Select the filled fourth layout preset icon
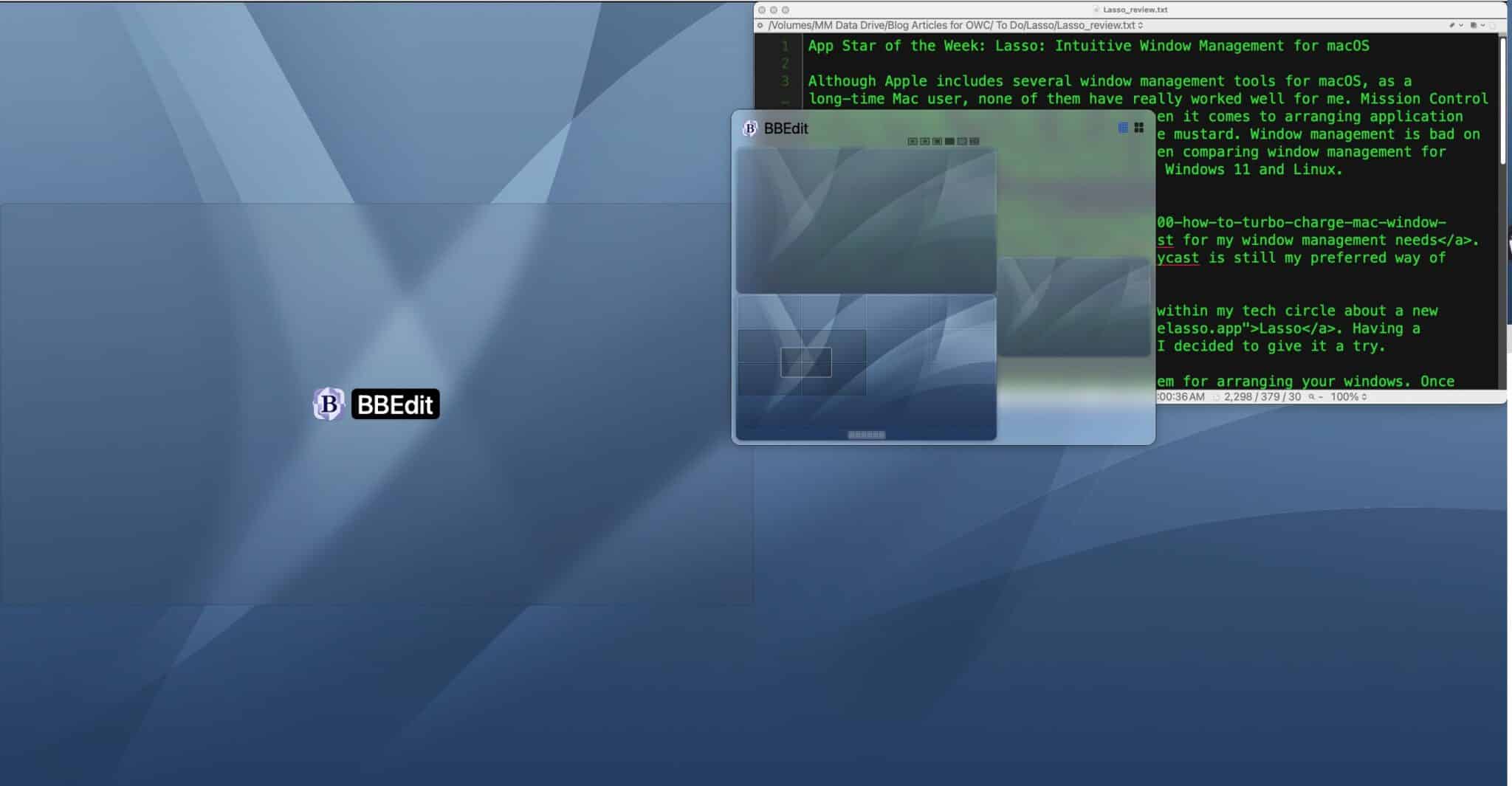 click(949, 141)
